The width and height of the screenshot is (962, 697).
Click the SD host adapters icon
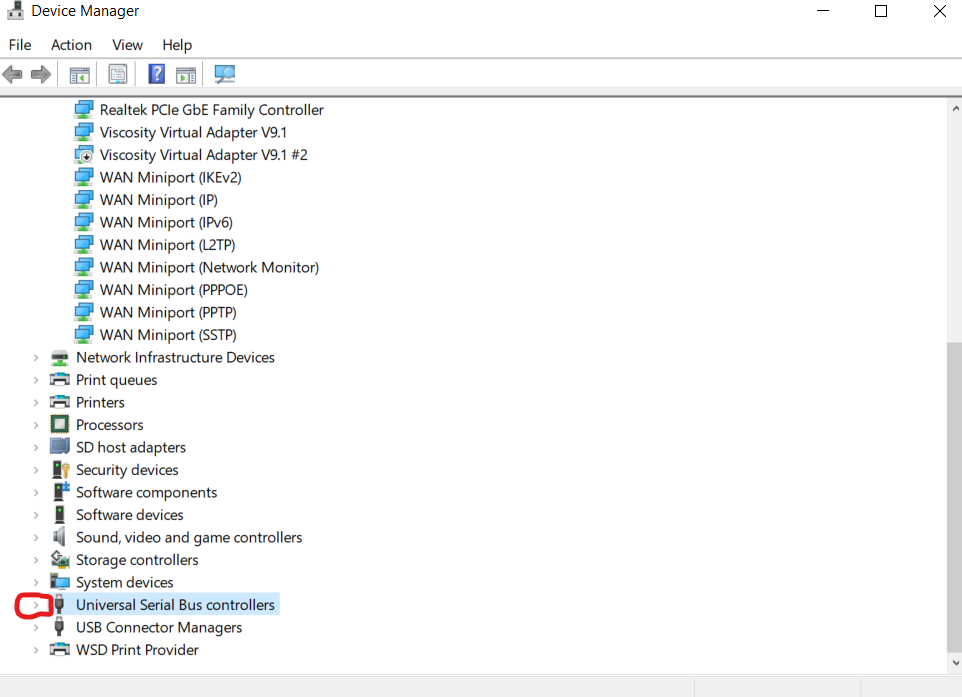(60, 447)
